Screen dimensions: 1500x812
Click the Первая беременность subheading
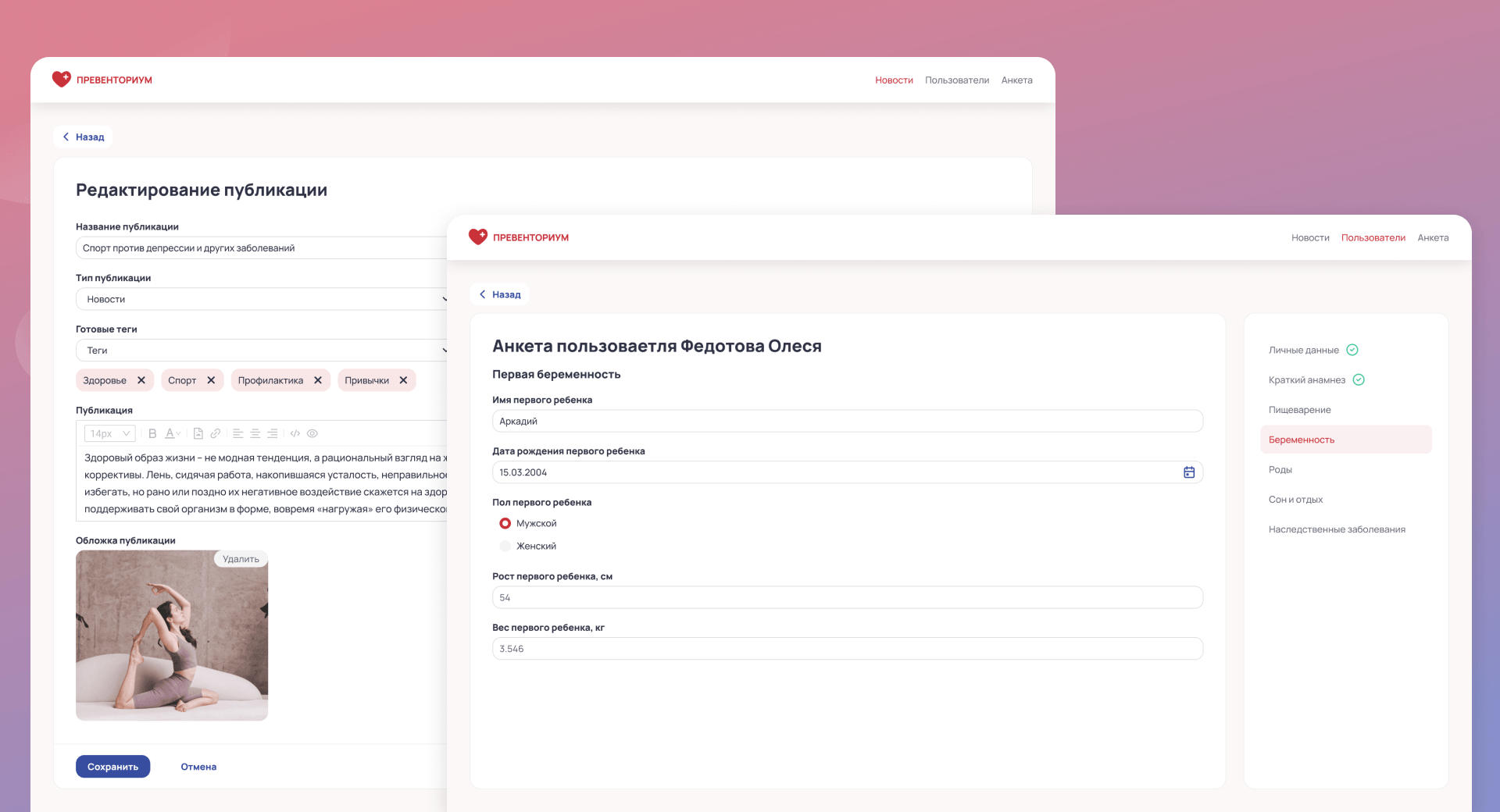pos(556,375)
